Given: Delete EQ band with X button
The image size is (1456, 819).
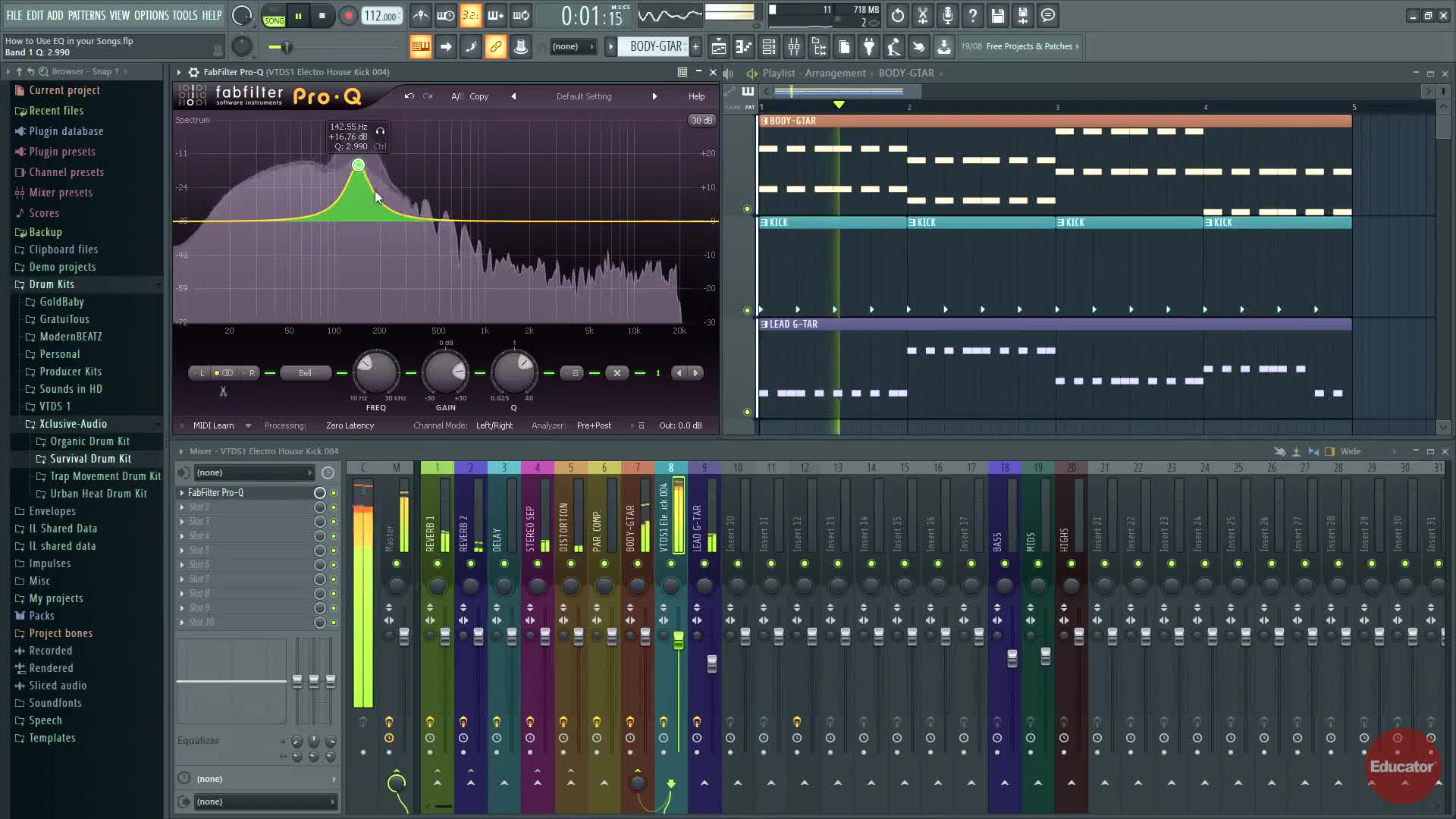Looking at the screenshot, I should coord(617,373).
